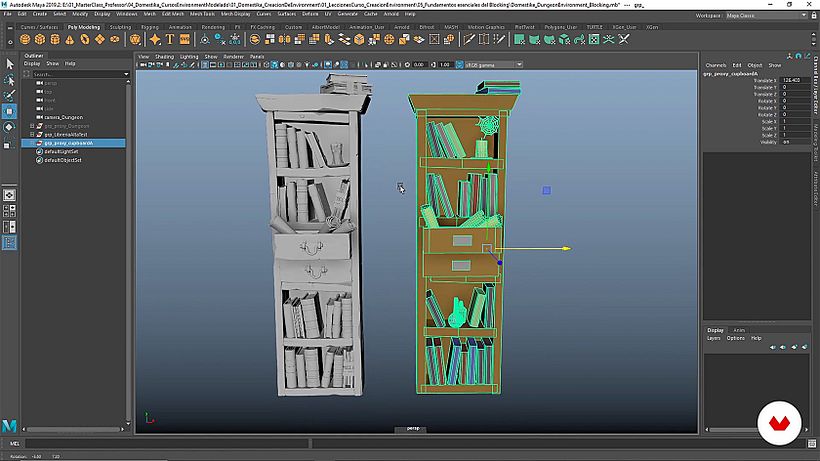Choose the Paint Selection tool
This screenshot has height=461, width=820.
[x=9, y=95]
